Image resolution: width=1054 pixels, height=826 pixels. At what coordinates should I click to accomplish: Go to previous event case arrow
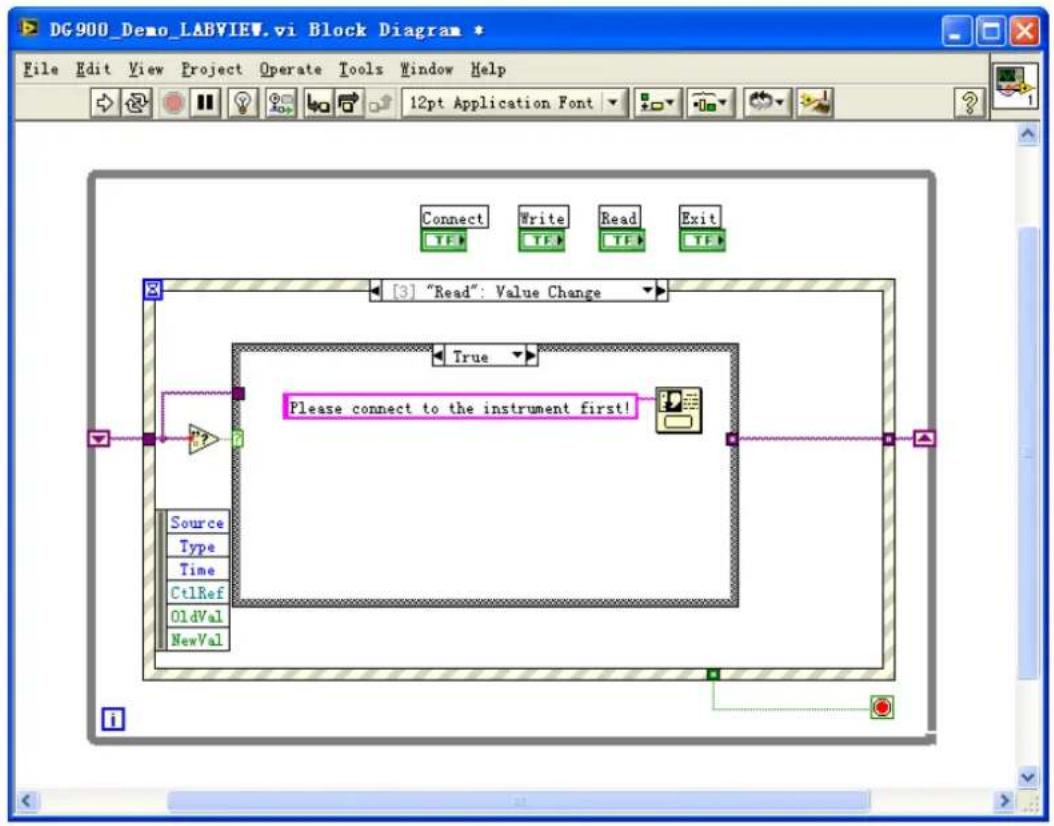(376, 291)
